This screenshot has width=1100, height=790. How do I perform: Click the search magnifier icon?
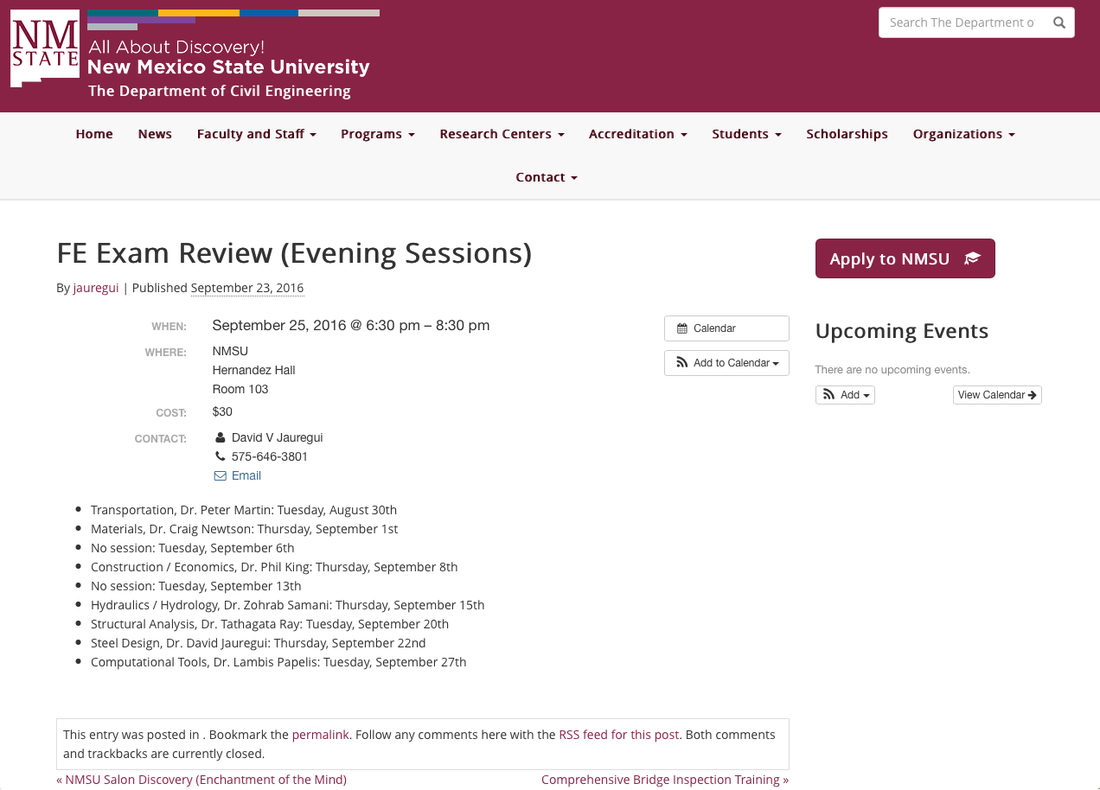click(1059, 22)
